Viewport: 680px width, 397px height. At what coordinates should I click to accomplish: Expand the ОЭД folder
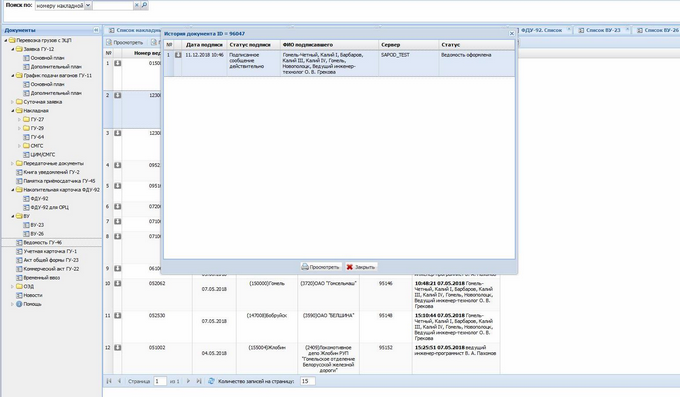(13, 286)
